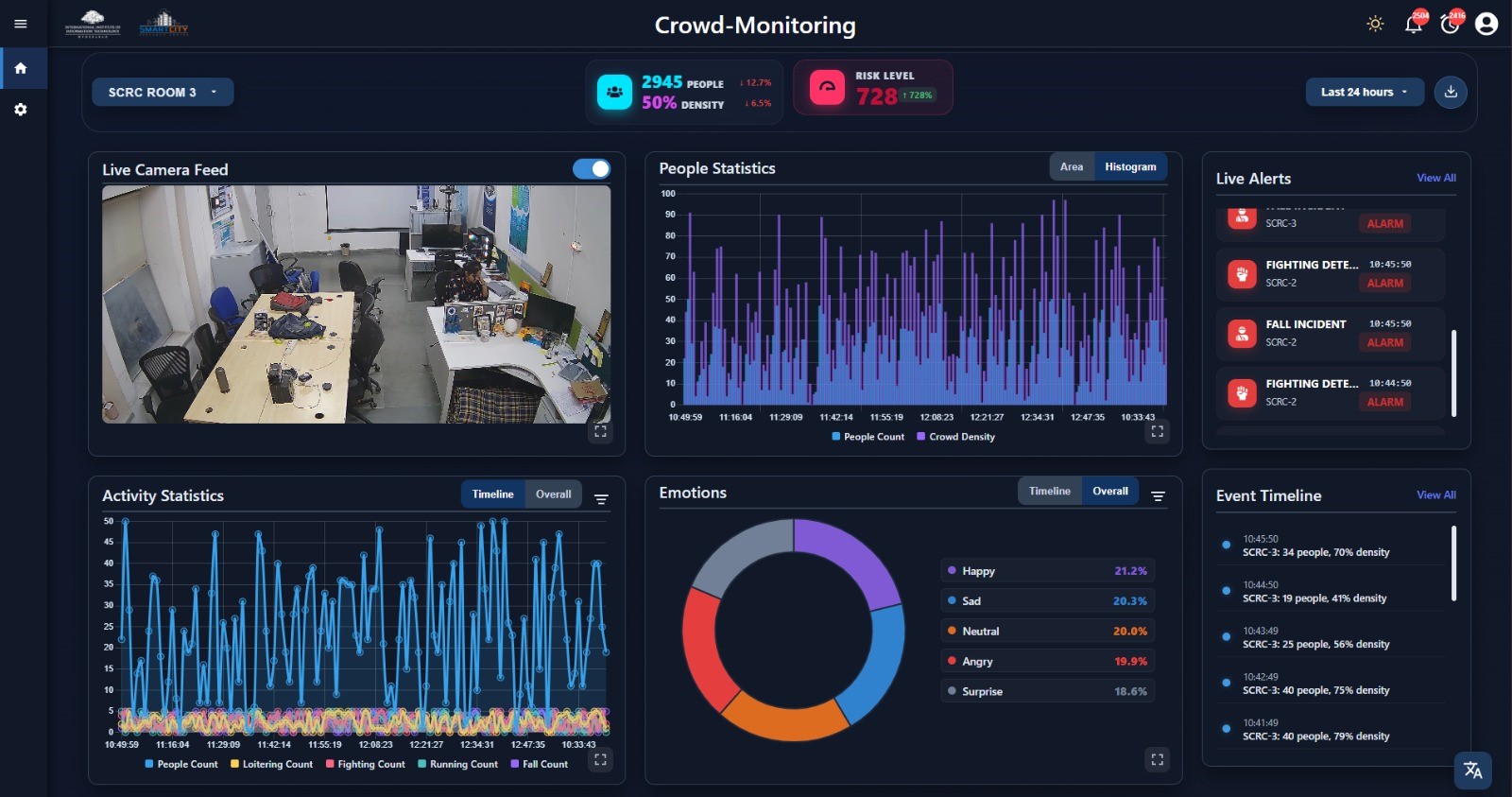Viewport: 1512px width, 797px height.
Task: Toggle Loitering Count legend series
Action: (x=271, y=764)
